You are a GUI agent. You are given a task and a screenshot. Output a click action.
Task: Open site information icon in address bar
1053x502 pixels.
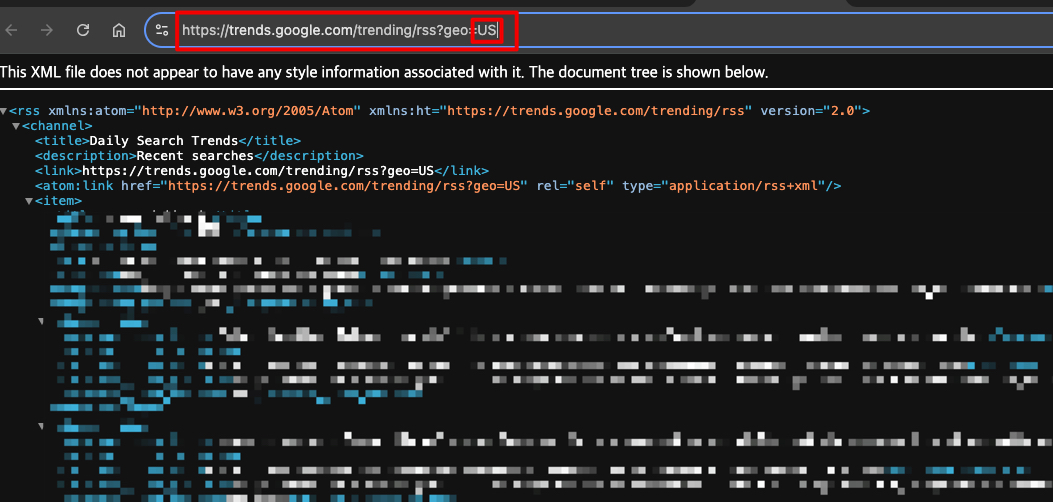(x=162, y=30)
